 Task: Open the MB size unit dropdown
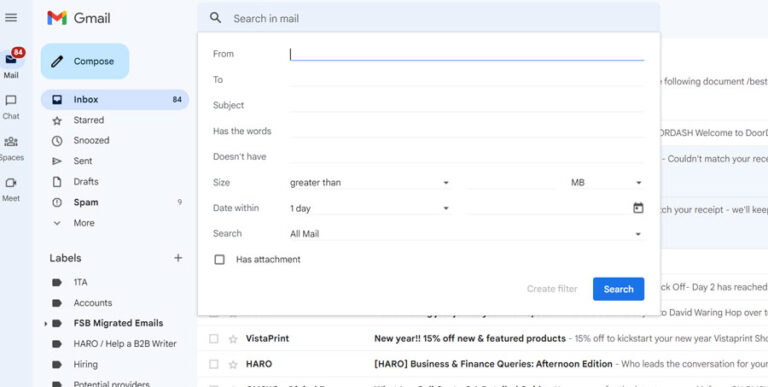coord(606,183)
